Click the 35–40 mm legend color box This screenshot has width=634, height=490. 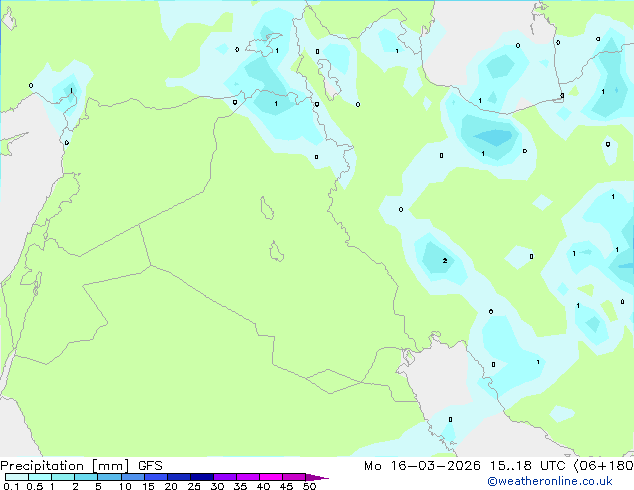click(x=248, y=477)
